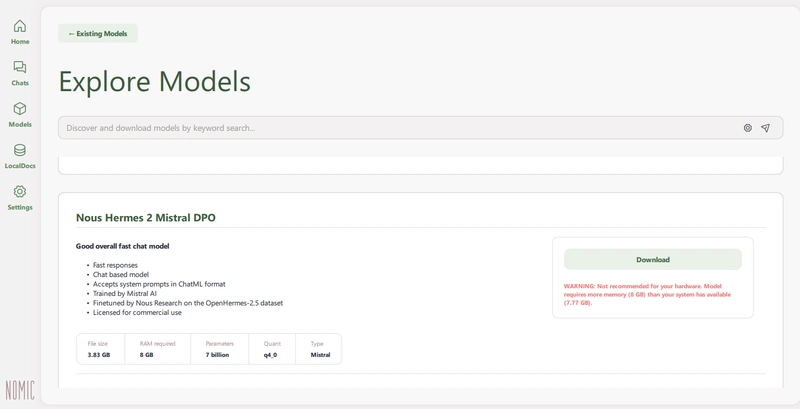Open the Chats icon in sidebar
800x409 pixels.
point(20,67)
